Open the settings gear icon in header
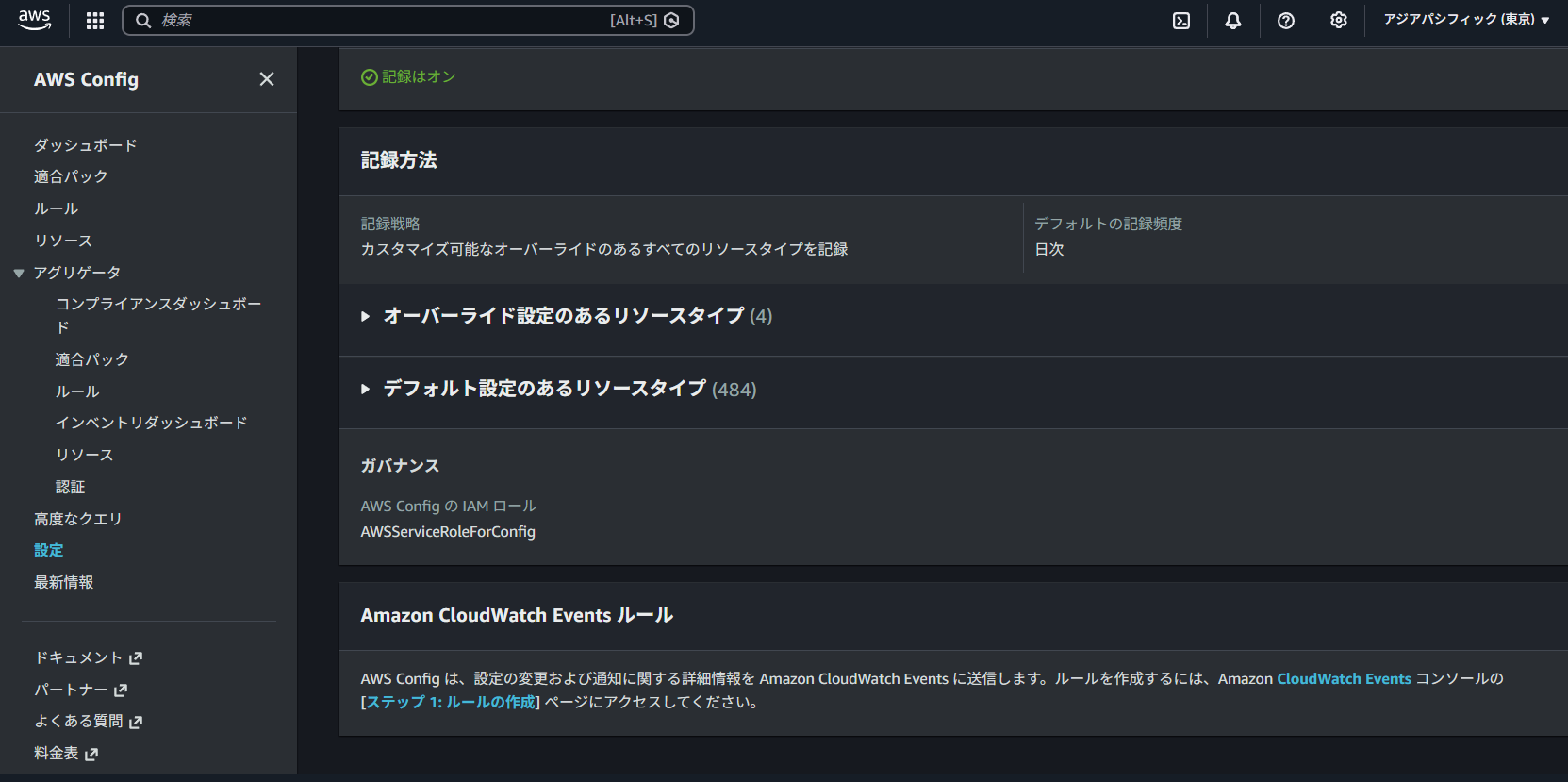 pyautogui.click(x=1338, y=21)
